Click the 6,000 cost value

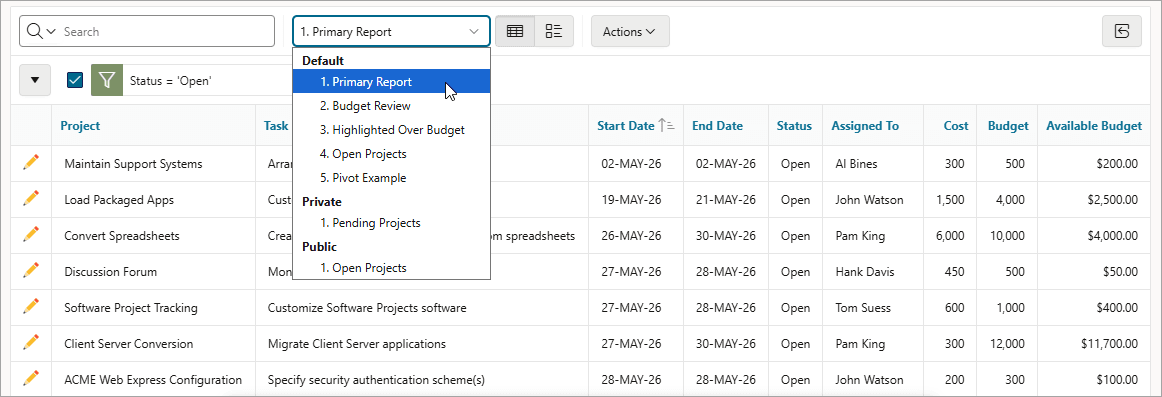tap(950, 236)
